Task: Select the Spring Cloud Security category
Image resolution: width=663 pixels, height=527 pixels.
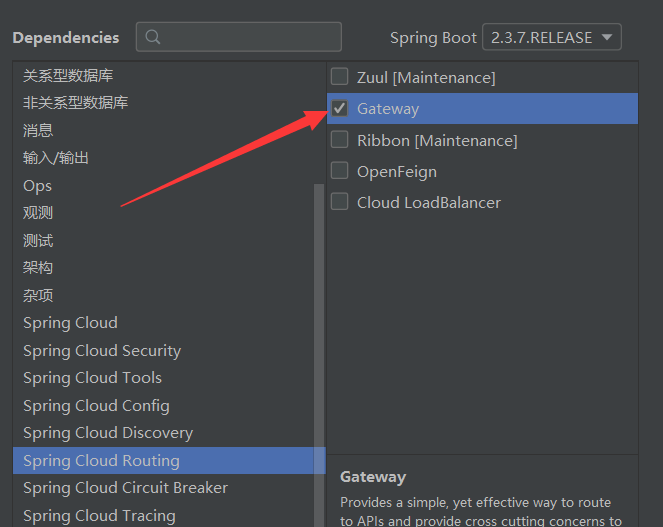Action: [102, 351]
